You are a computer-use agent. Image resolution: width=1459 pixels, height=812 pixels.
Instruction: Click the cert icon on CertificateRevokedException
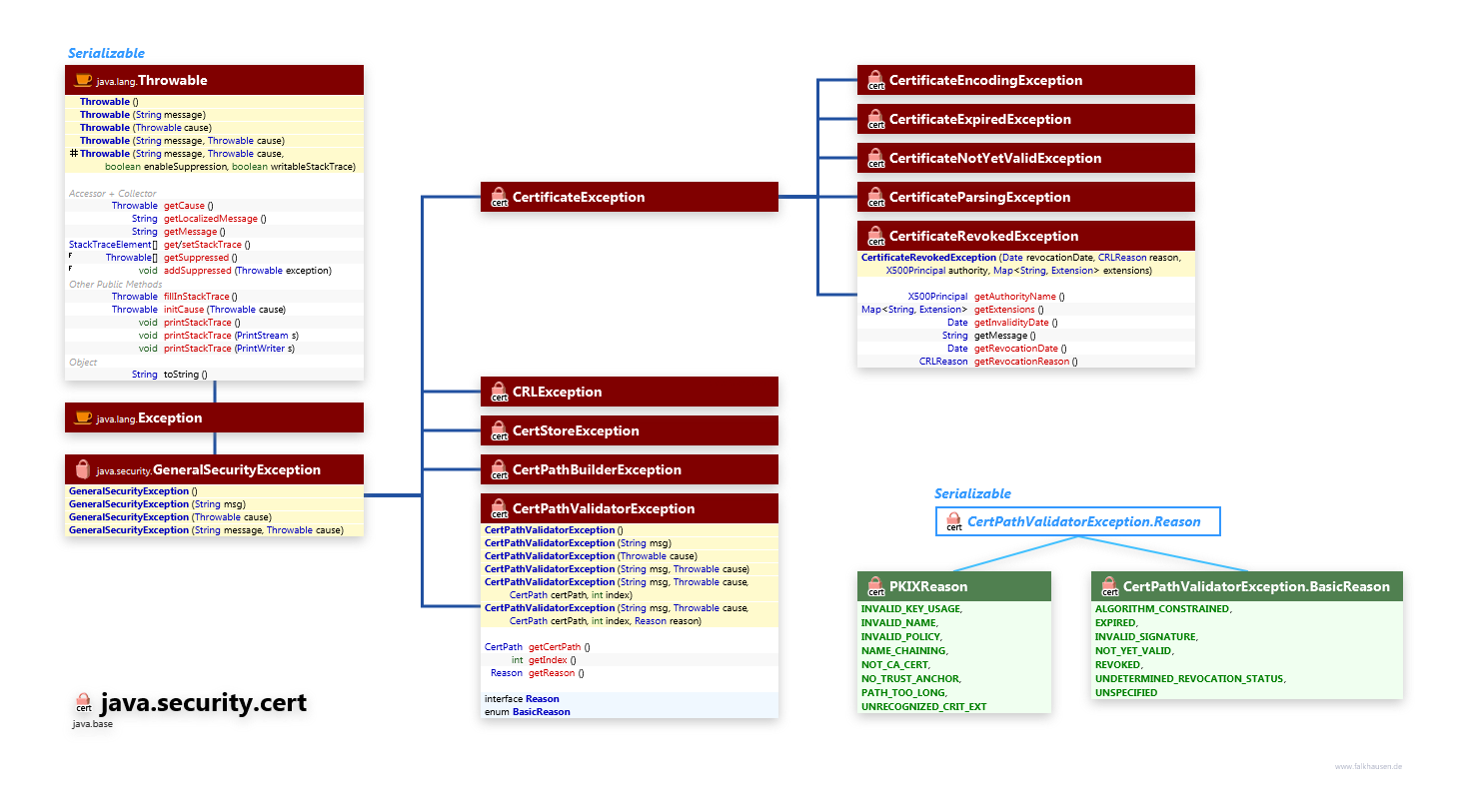(x=876, y=236)
